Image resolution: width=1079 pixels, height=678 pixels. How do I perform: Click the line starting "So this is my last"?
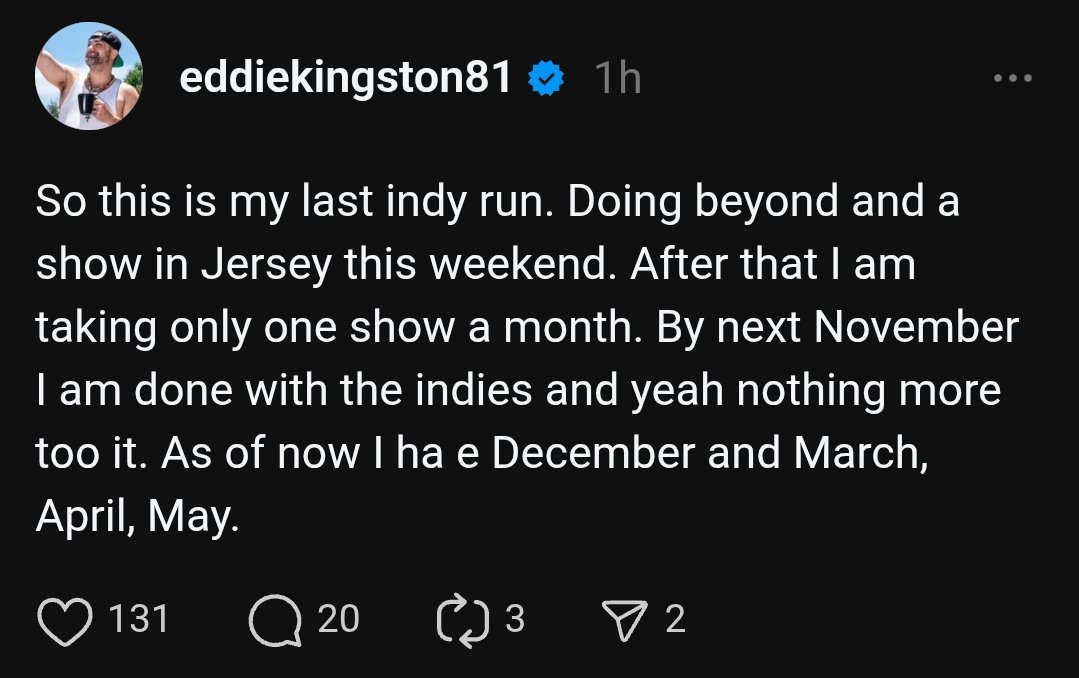click(x=497, y=202)
